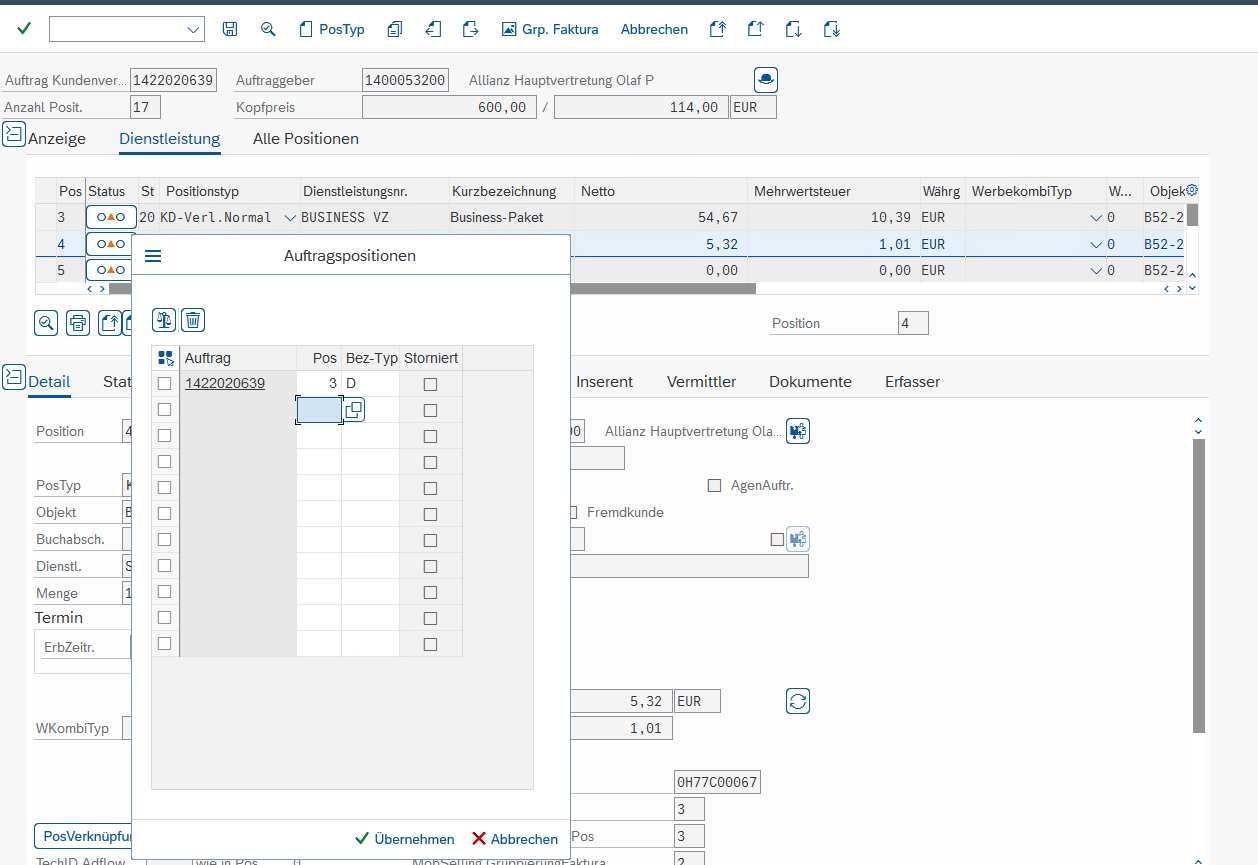Collapse the upper tab strip panel icon
Viewport: 1258px width, 865px height.
pyautogui.click(x=14, y=134)
